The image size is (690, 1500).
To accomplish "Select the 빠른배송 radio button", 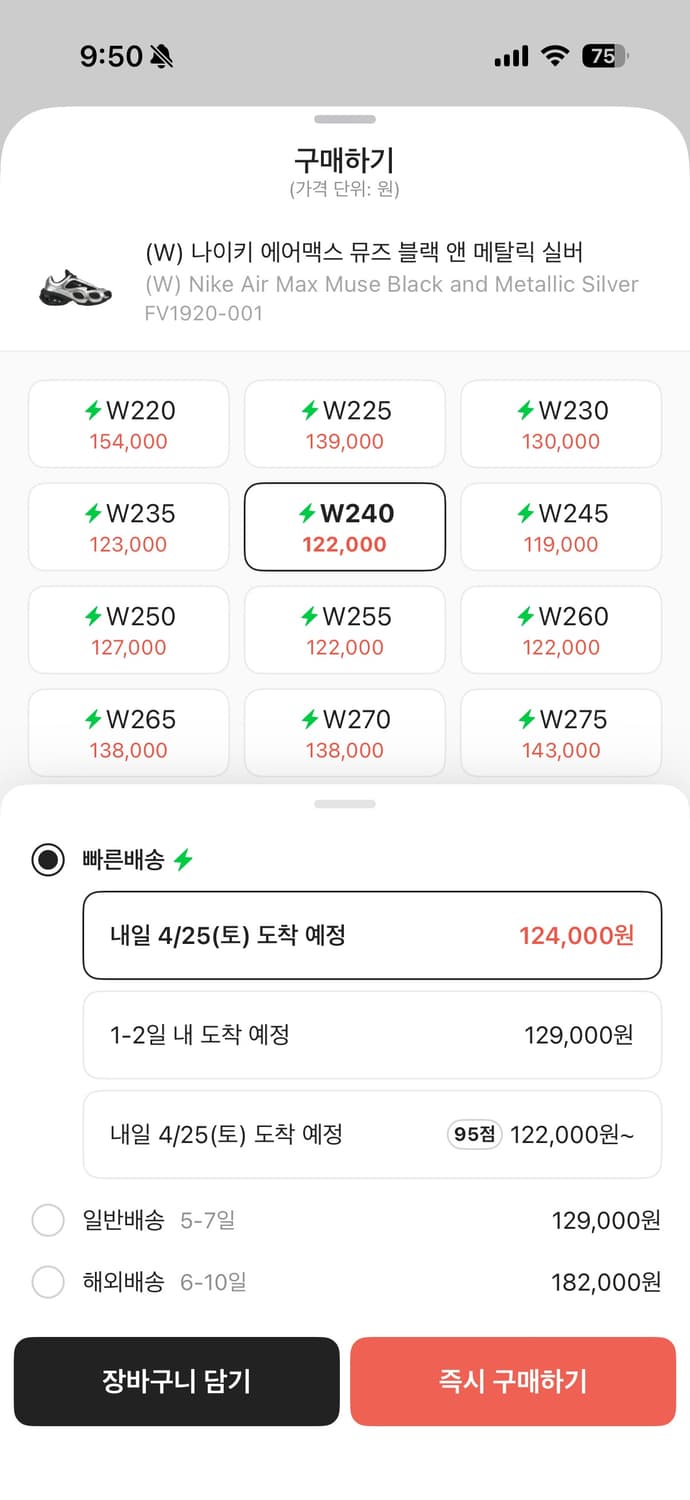I will (x=48, y=859).
